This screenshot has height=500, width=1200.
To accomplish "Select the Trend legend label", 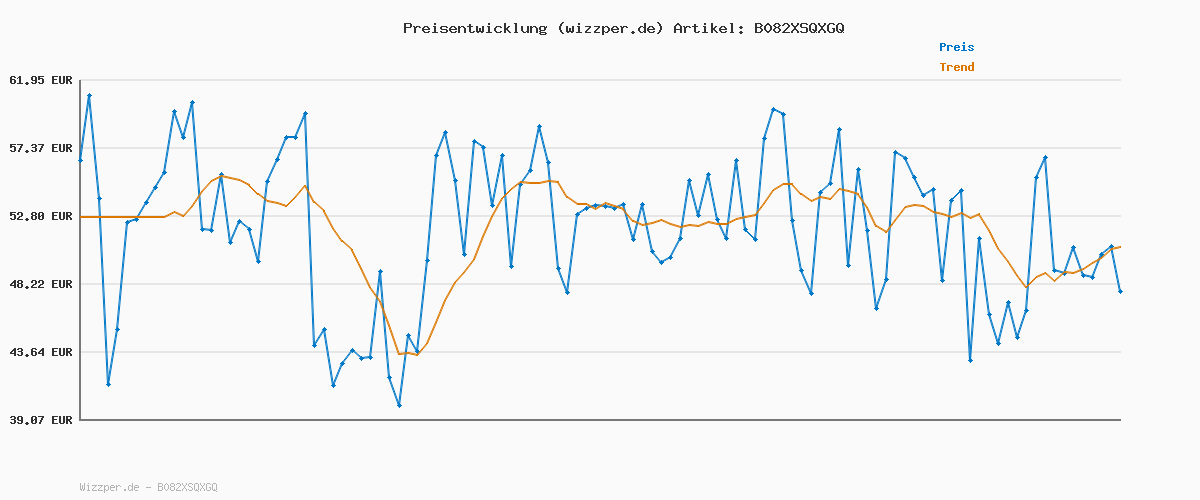I will click(956, 67).
